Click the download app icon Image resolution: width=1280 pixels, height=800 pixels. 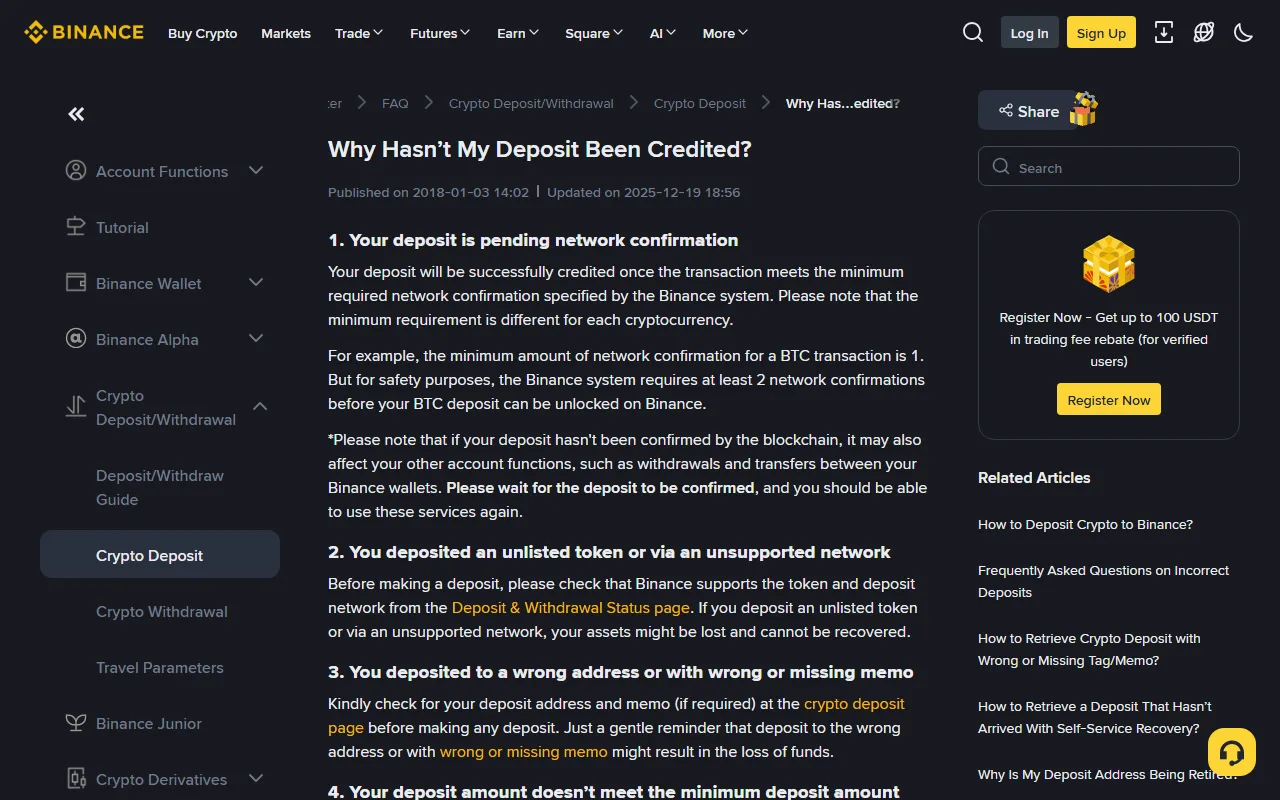(x=1164, y=32)
